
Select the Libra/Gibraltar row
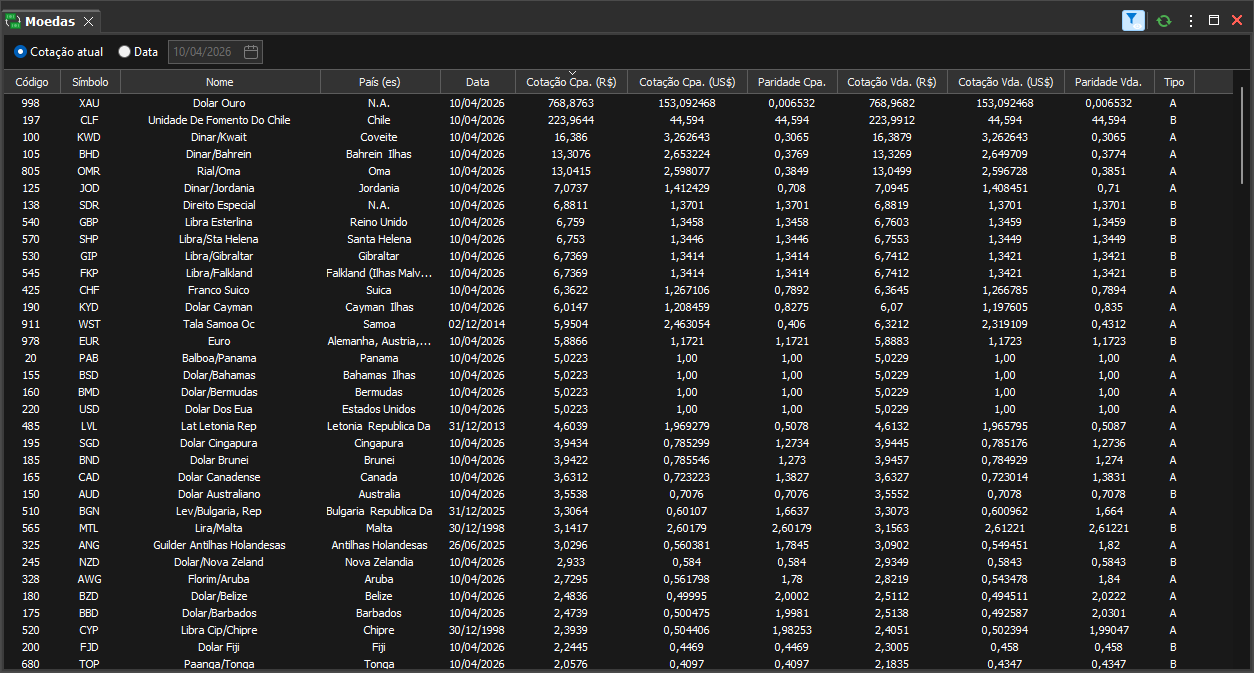tap(618, 256)
